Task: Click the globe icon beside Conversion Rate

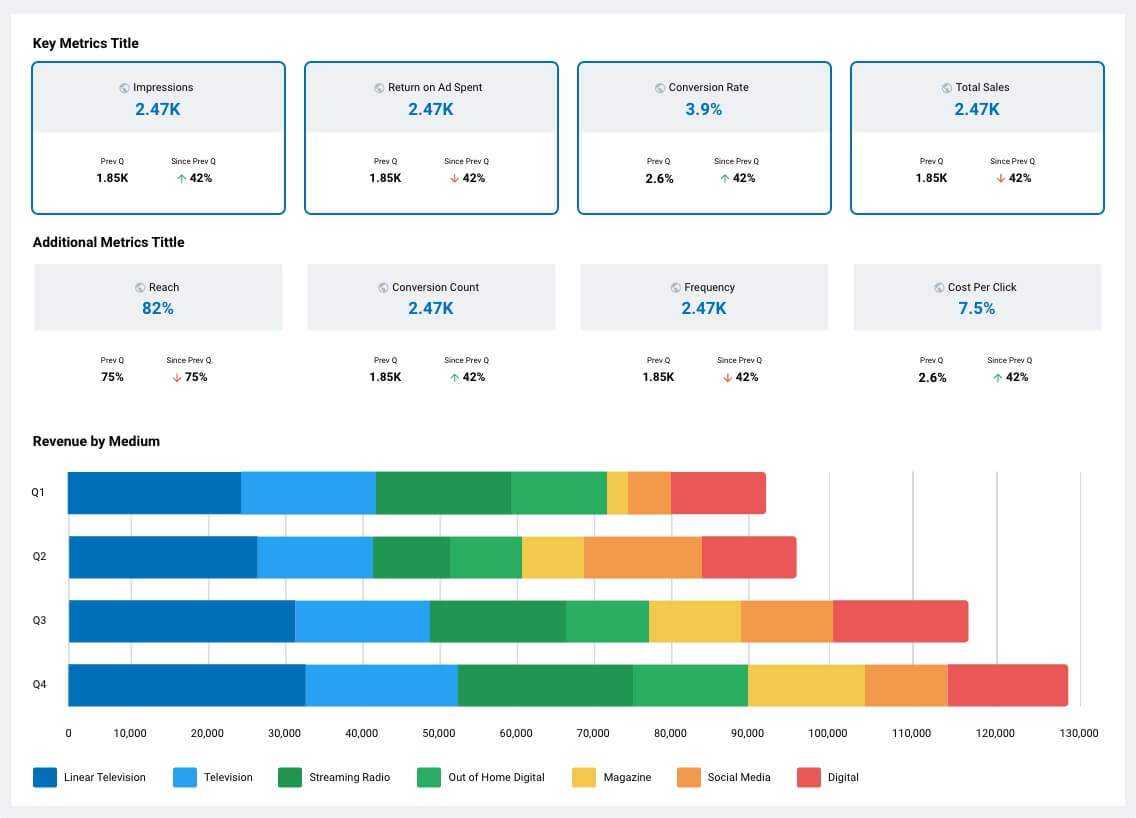Action: click(x=659, y=88)
